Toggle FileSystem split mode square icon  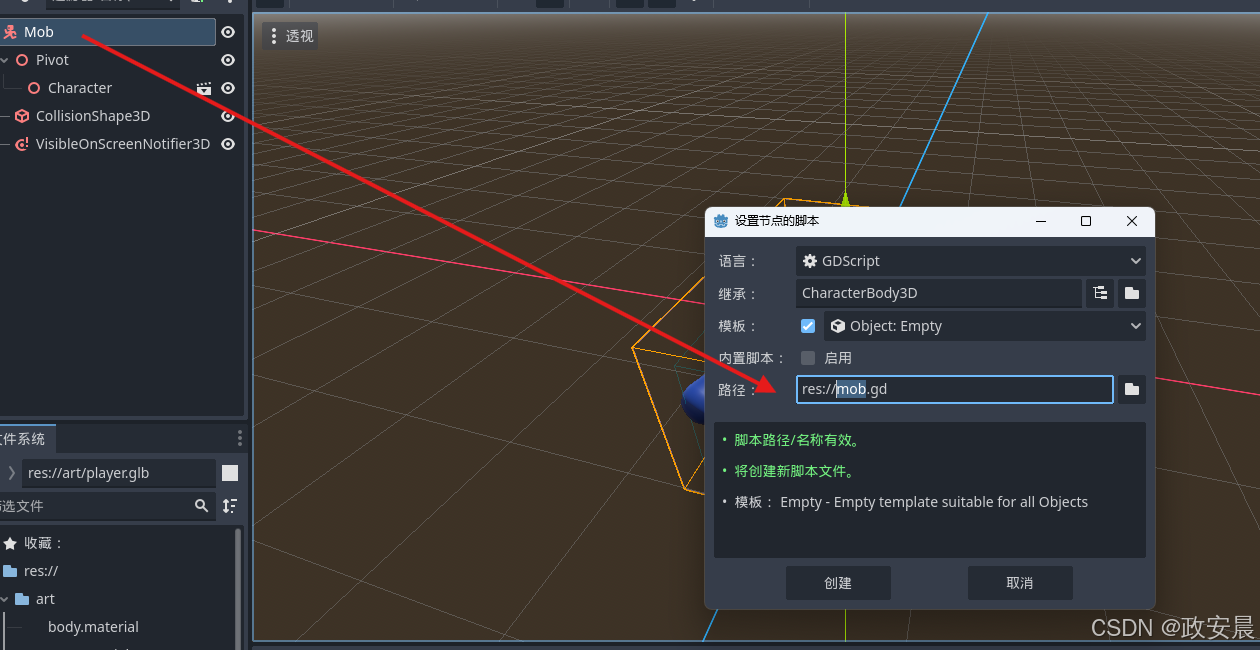[230, 473]
